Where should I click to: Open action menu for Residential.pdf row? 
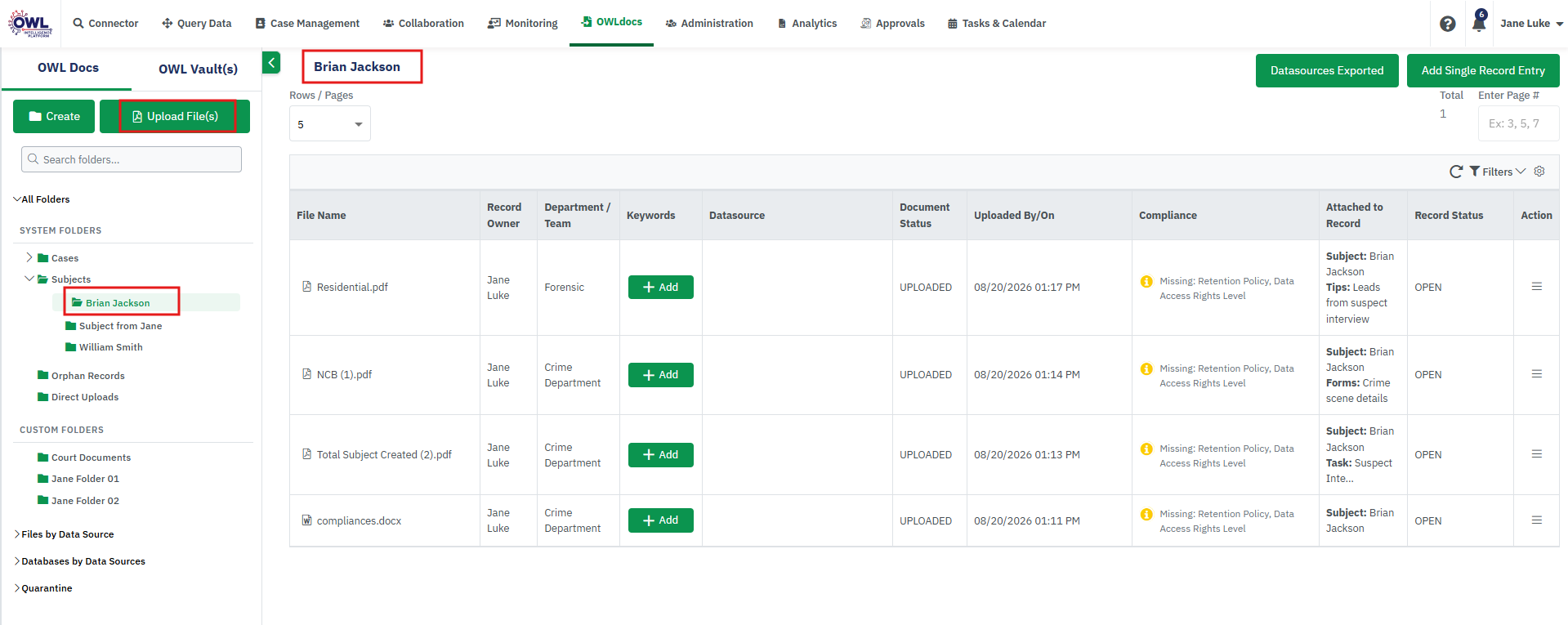tap(1536, 287)
